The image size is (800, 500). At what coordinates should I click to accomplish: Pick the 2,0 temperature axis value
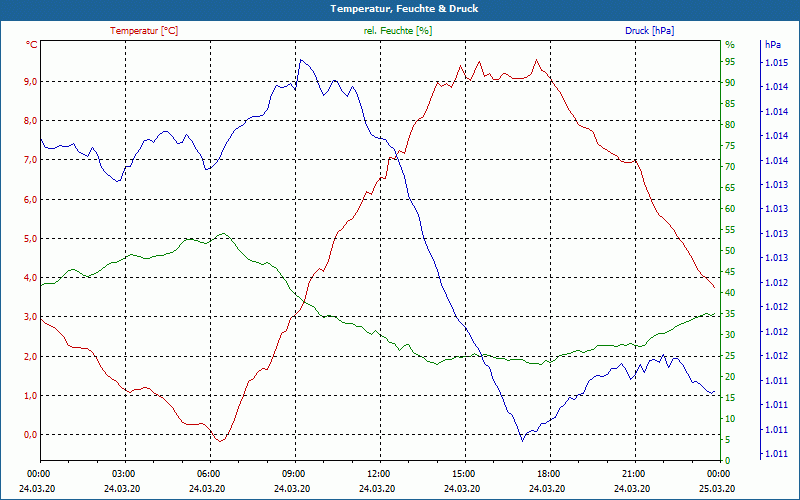(30, 357)
